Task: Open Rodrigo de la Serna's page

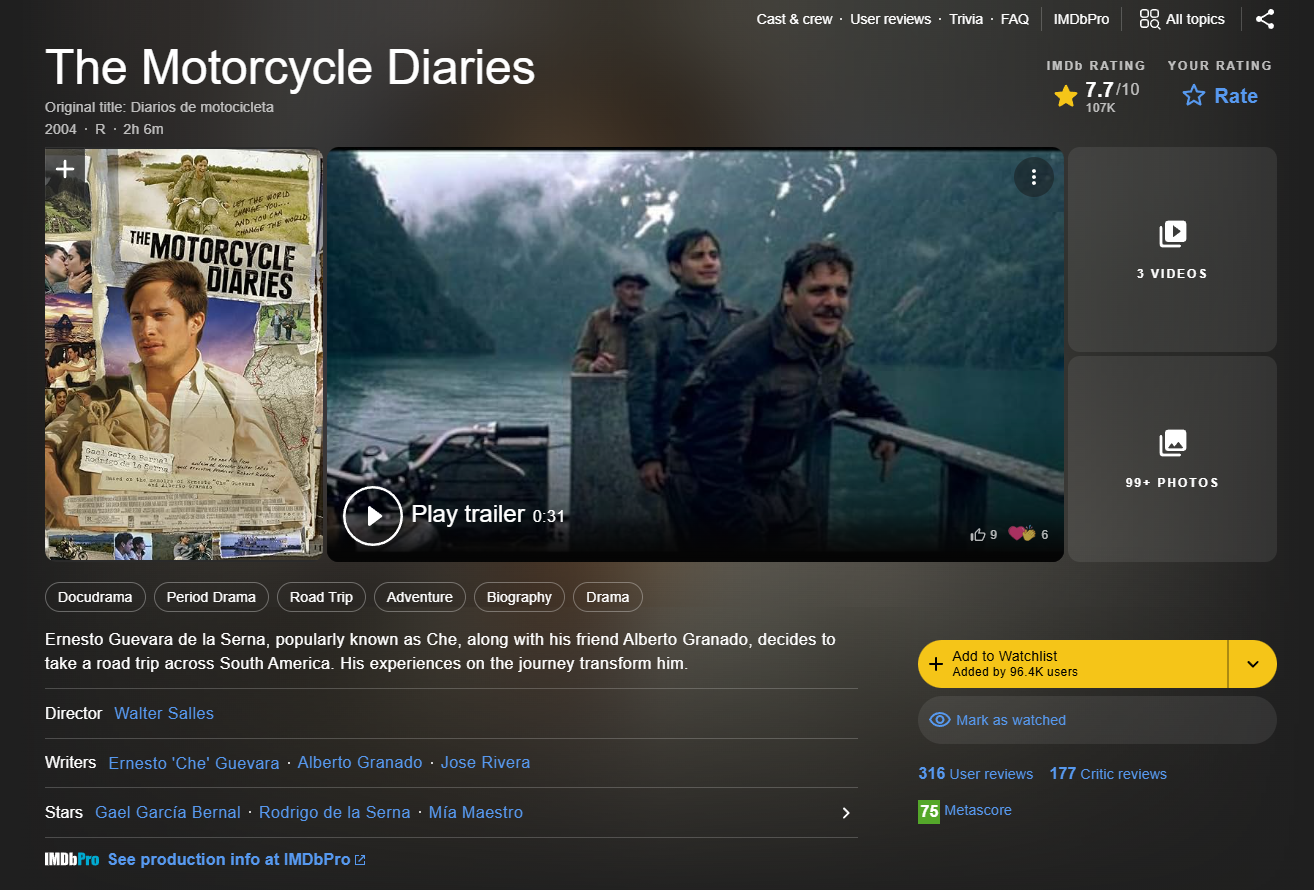Action: (x=335, y=813)
